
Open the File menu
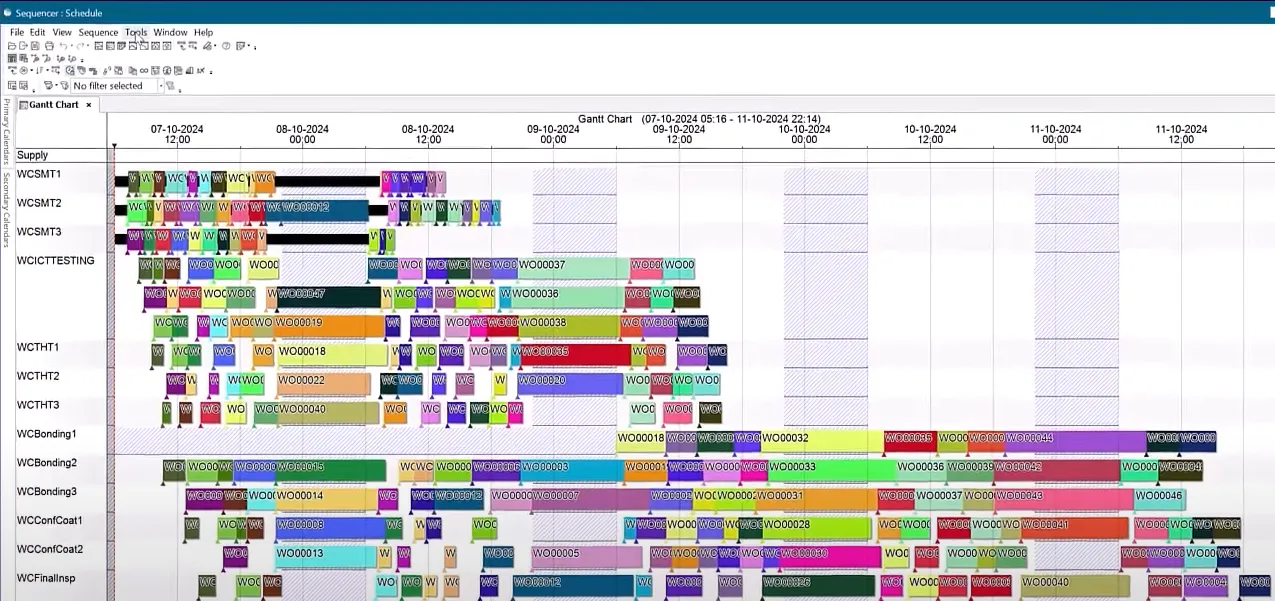(16, 32)
